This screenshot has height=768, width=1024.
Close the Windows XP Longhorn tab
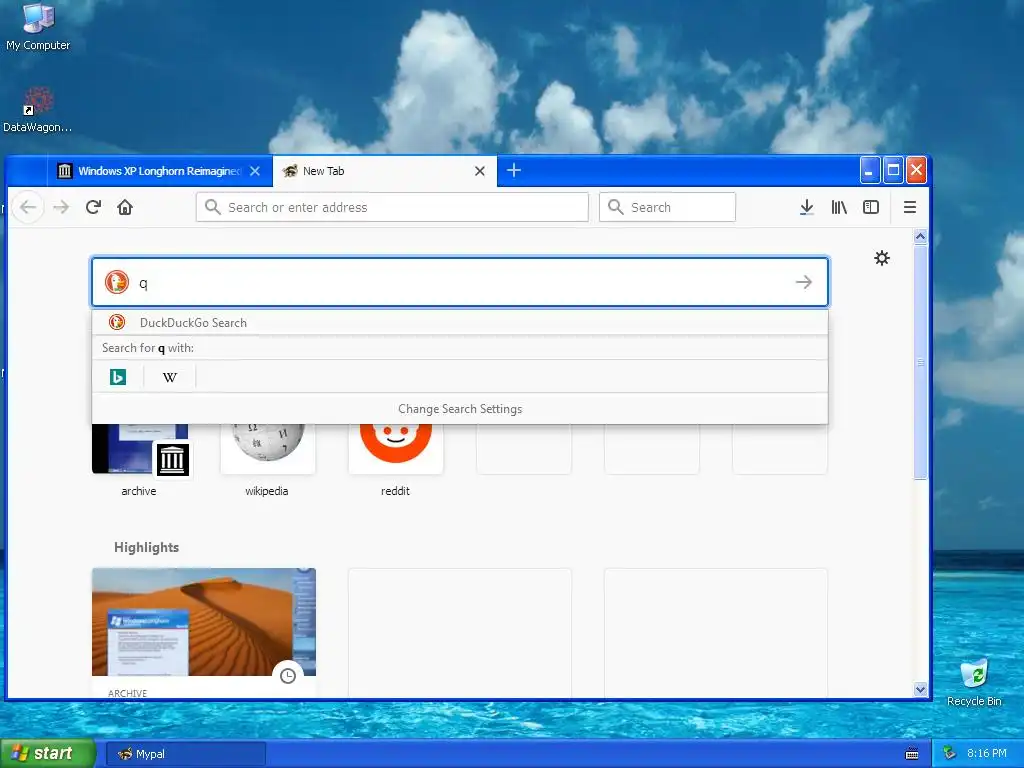pos(255,171)
